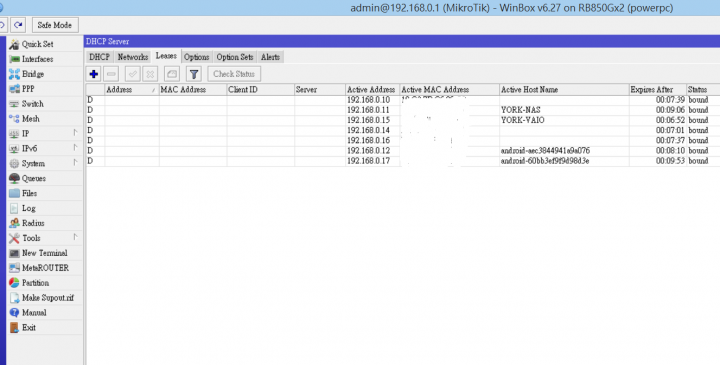Image resolution: width=720 pixels, height=365 pixels.
Task: Click the System menu icon
Action: pyautogui.click(x=14, y=163)
